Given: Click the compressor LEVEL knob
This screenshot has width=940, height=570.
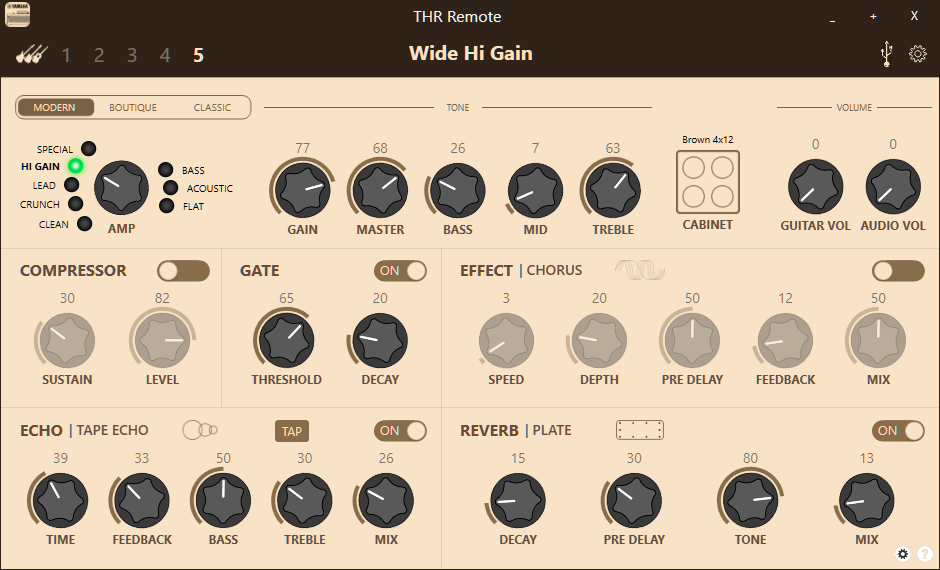Looking at the screenshot, I should tap(162, 340).
